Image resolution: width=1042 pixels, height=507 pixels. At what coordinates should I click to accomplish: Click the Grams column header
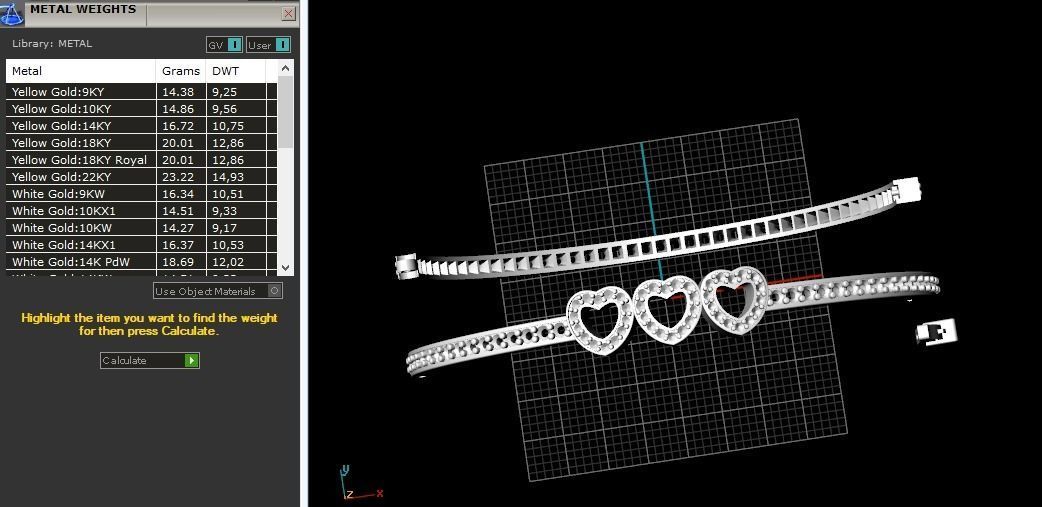coord(181,71)
